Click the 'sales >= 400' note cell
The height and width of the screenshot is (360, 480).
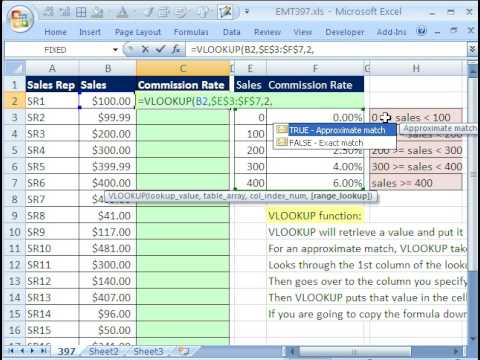[416, 183]
